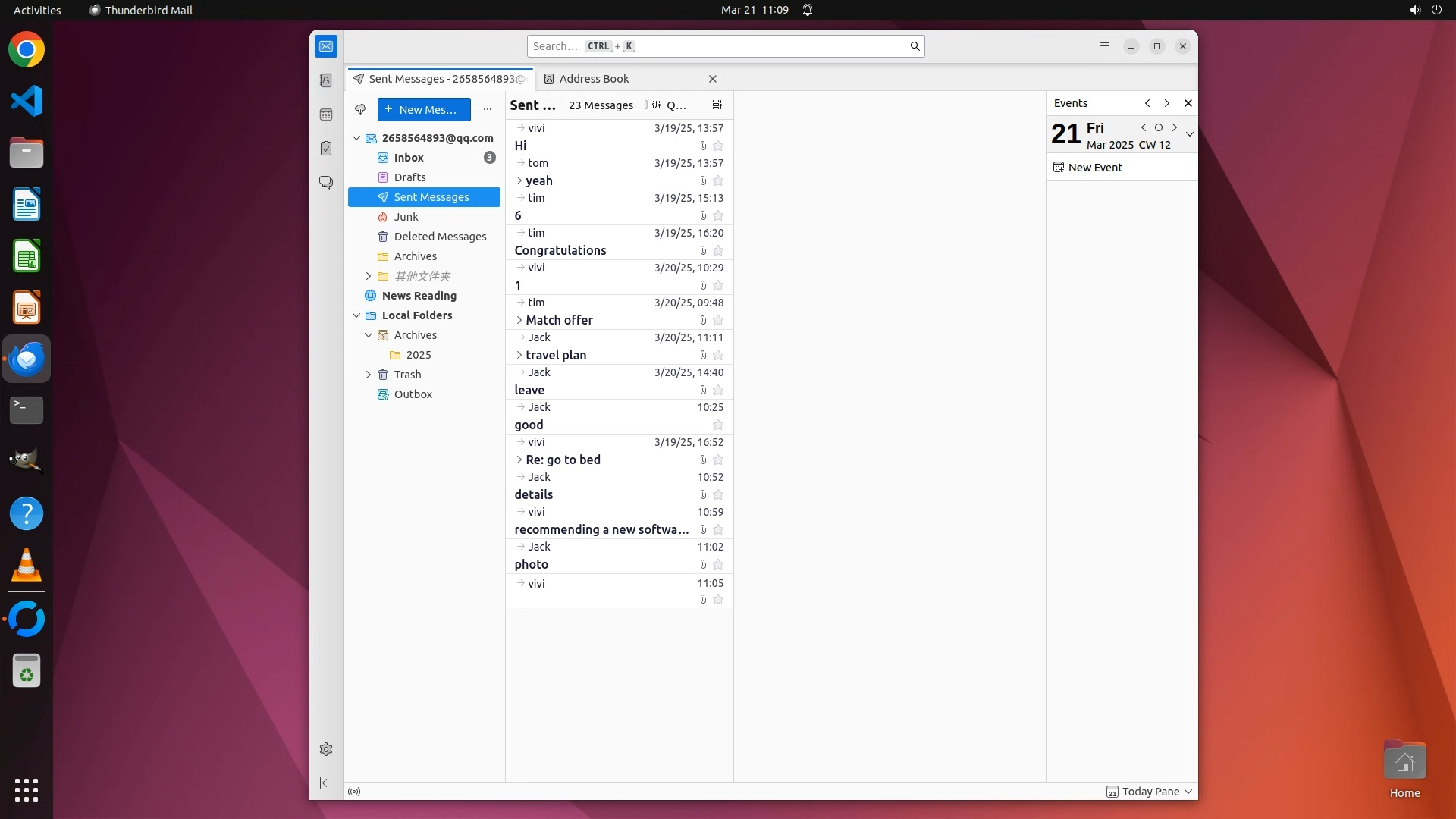Image resolution: width=1456 pixels, height=819 pixels.
Task: Star the 'good' message from Jack
Action: click(718, 425)
